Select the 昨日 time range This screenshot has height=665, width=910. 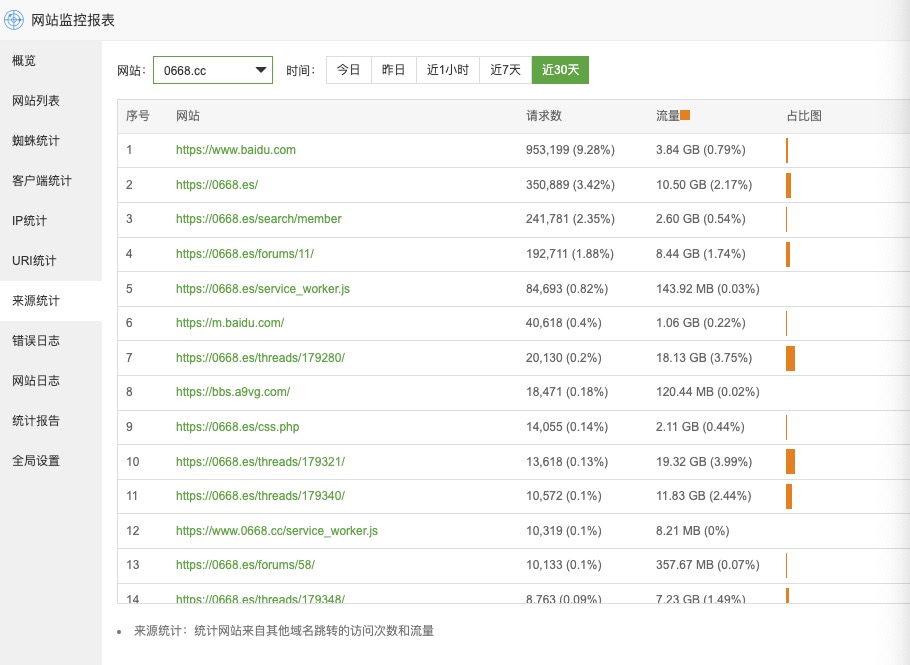393,70
